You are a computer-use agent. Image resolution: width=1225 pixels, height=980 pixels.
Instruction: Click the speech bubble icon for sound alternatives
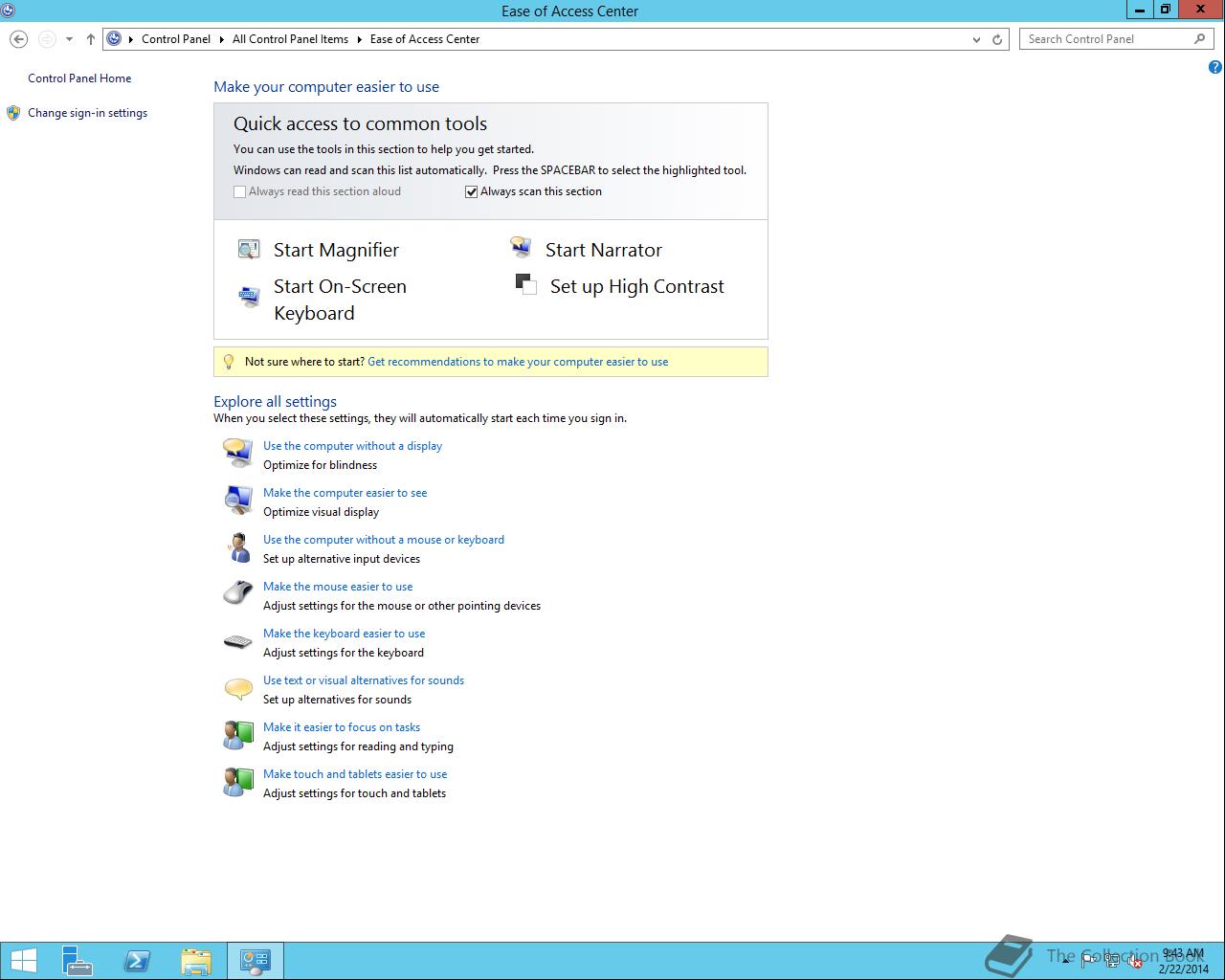point(237,688)
